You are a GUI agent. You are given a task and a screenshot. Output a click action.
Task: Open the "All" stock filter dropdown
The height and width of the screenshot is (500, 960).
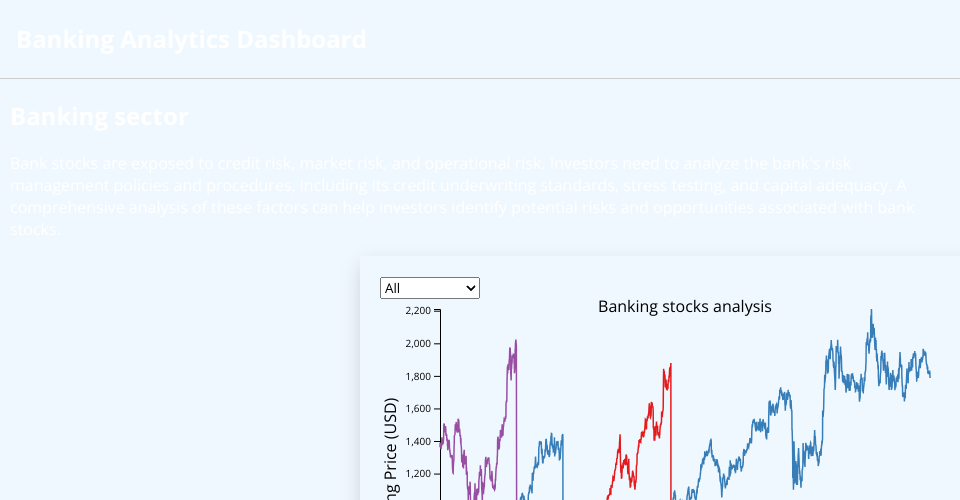(x=430, y=288)
